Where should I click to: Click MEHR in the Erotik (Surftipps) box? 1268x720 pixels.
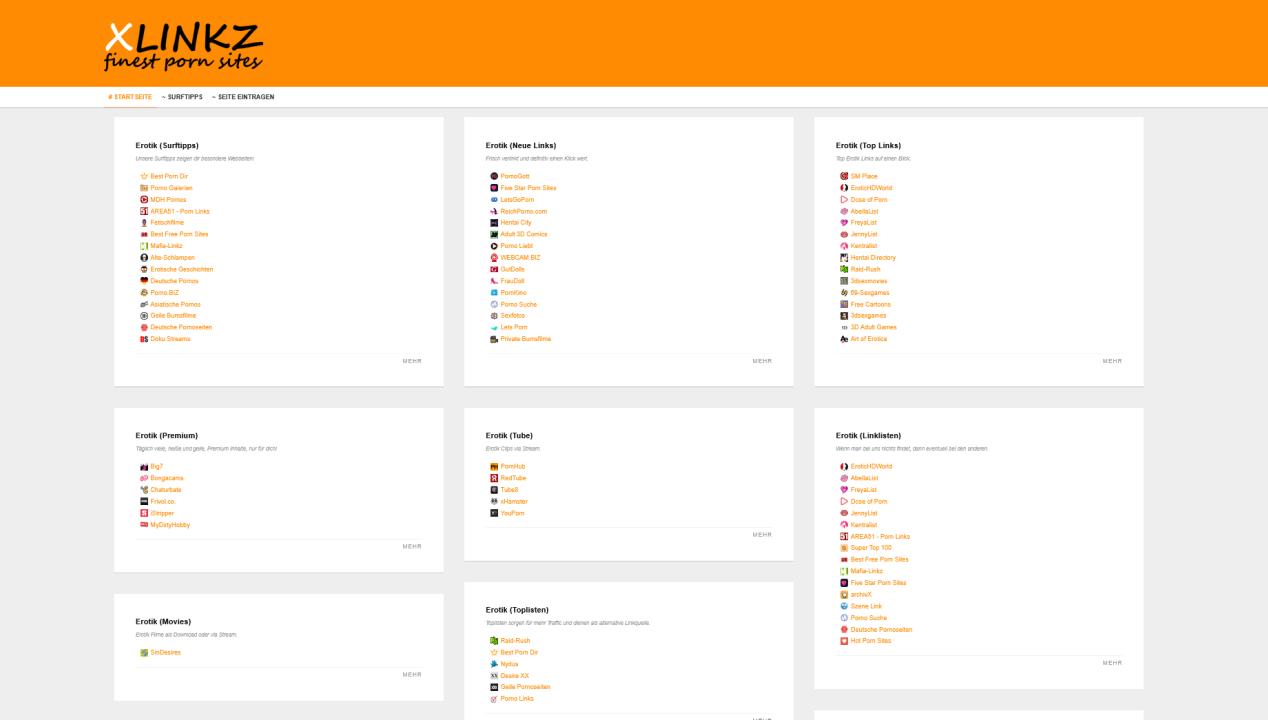click(x=412, y=361)
